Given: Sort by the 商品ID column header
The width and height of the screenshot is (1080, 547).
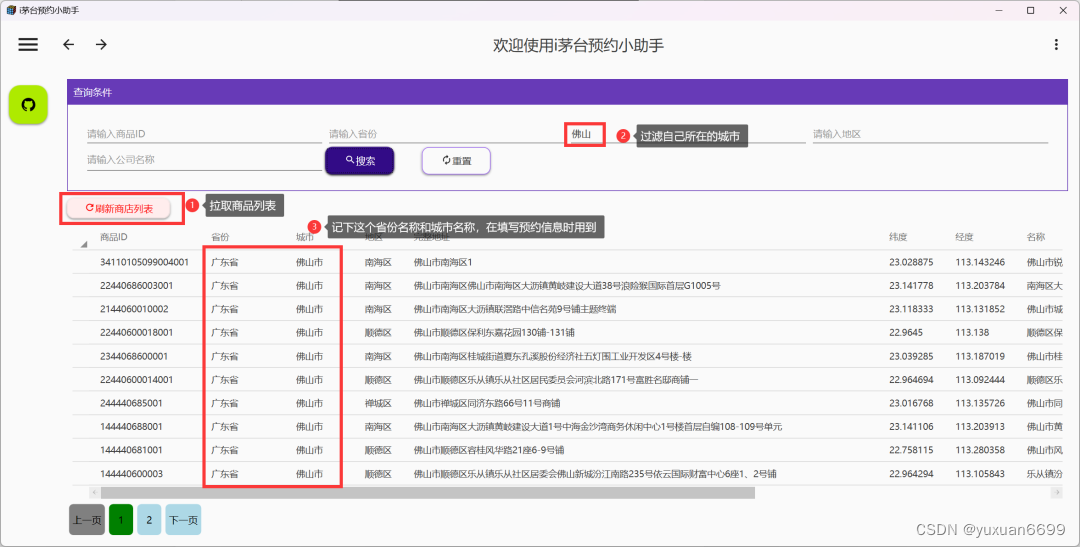Looking at the screenshot, I should pyautogui.click(x=114, y=237).
